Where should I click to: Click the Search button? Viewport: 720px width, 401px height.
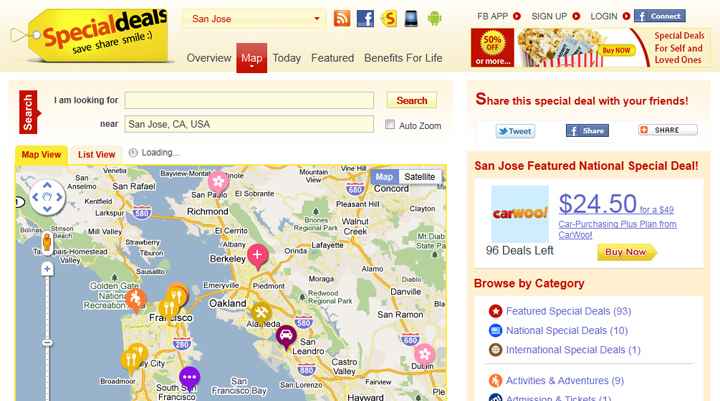point(411,100)
